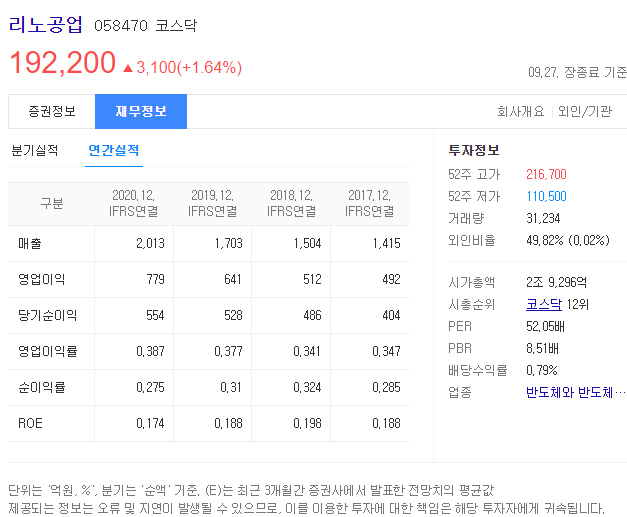Click the 52주 저가 value 110,500
This screenshot has width=627, height=517.
[x=546, y=196]
